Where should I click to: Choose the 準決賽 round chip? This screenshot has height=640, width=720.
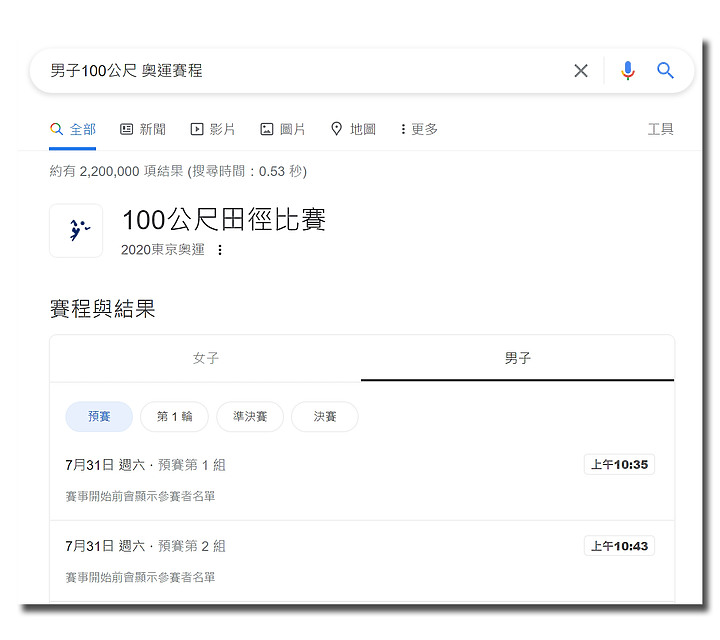coord(250,416)
